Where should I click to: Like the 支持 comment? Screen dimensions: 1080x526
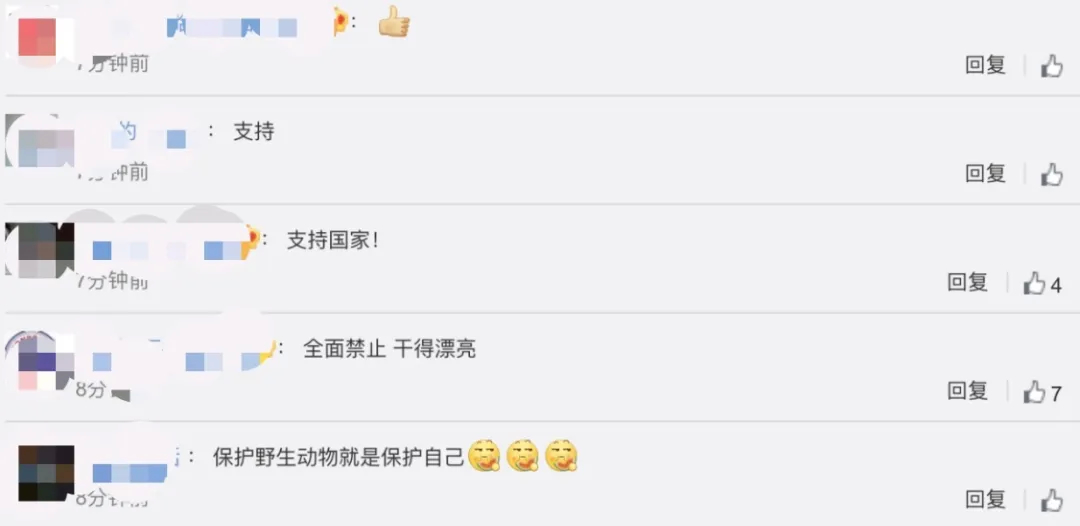(x=1052, y=174)
